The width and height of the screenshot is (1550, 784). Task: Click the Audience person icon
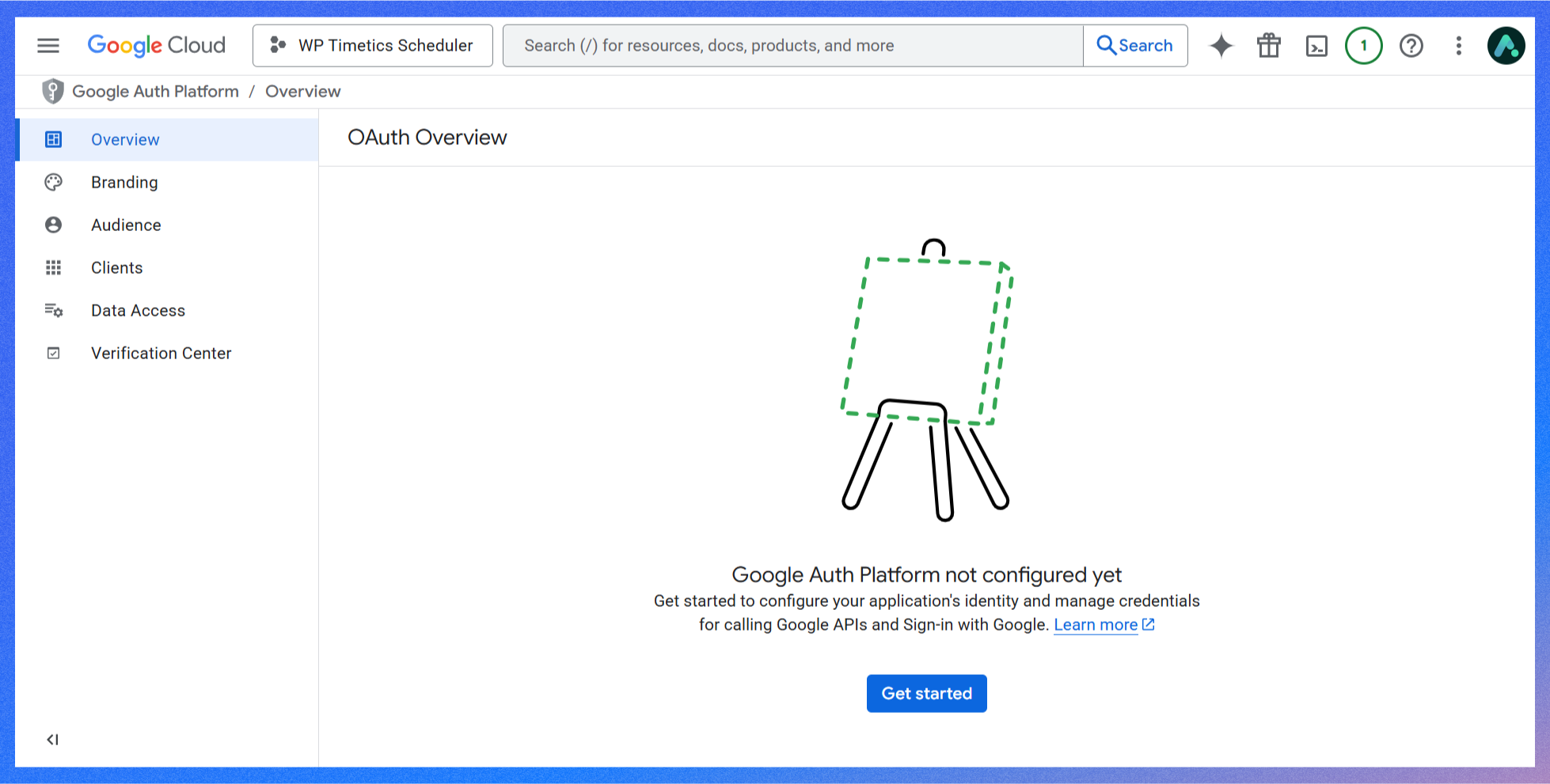tap(53, 225)
